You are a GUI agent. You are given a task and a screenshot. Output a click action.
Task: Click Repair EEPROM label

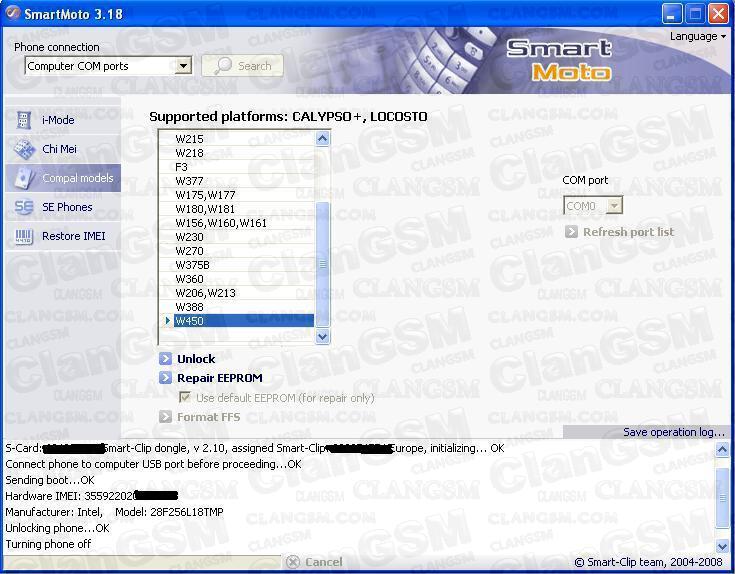coord(219,378)
